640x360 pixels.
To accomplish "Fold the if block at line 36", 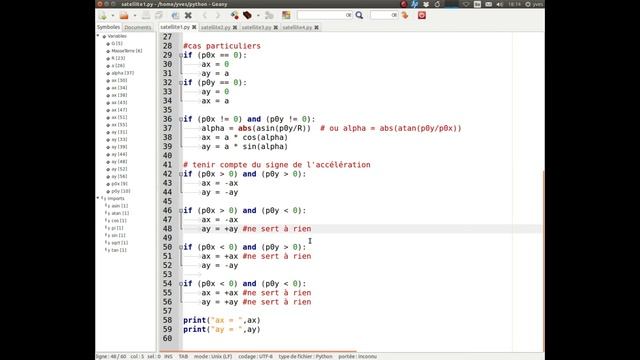I will [x=181, y=119].
